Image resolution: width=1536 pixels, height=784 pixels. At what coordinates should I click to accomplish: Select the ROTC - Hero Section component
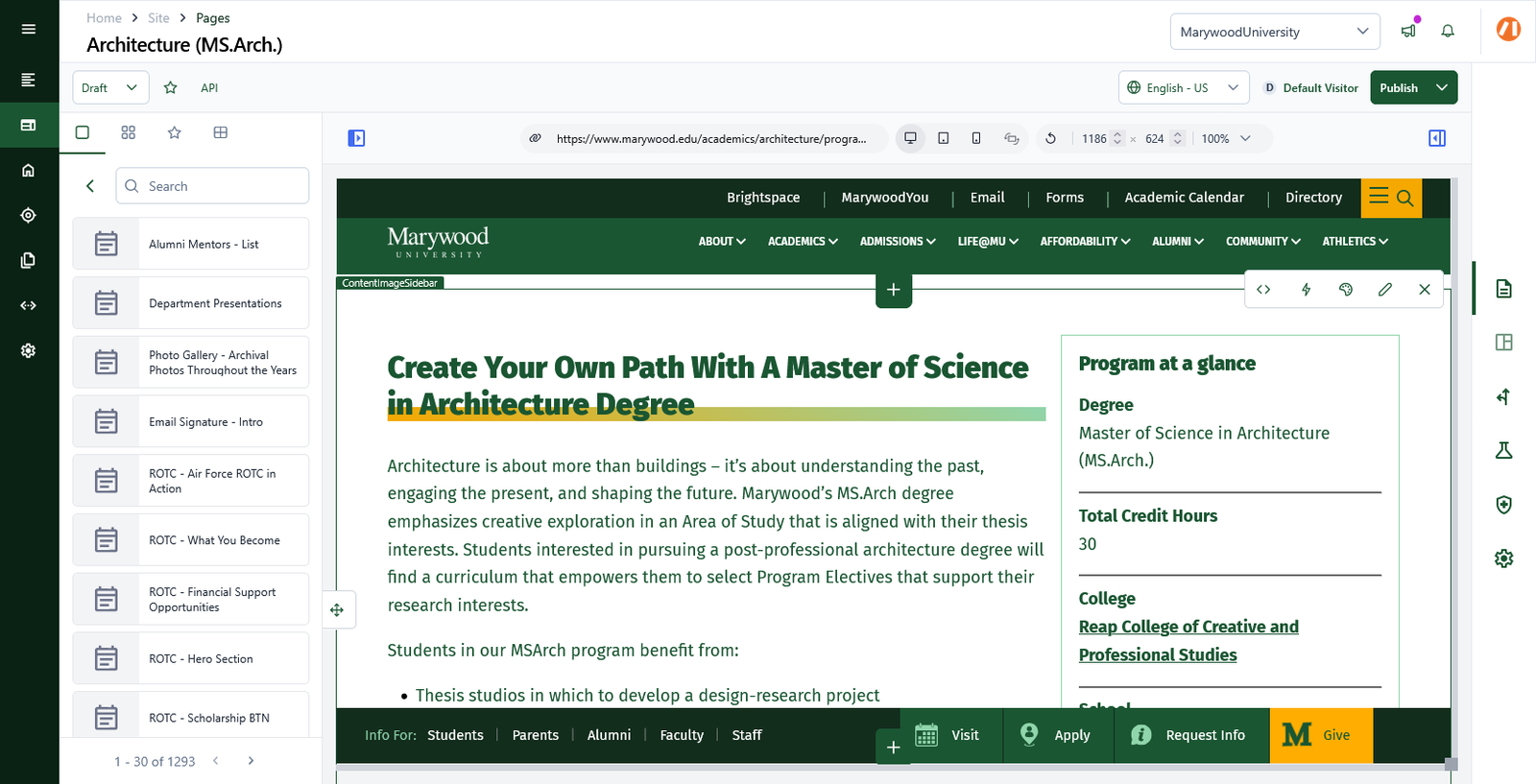point(191,658)
